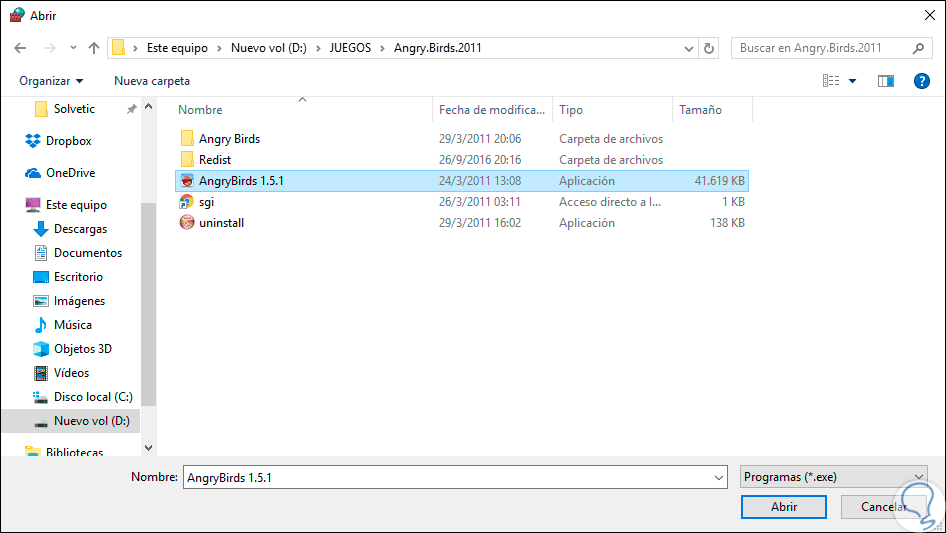The image size is (946, 533).
Task: Open the Organizar menu
Action: (x=51, y=81)
